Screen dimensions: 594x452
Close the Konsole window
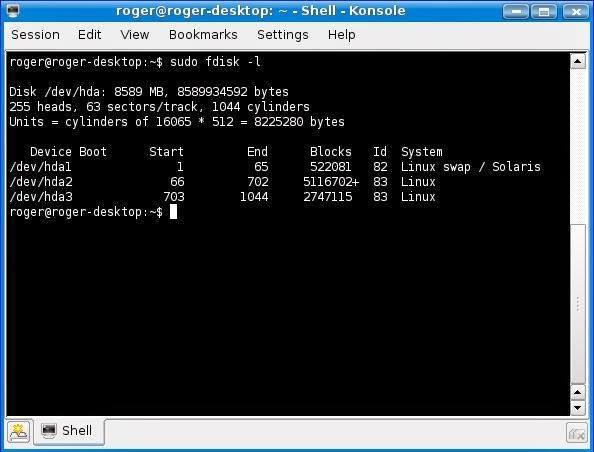pyautogui.click(x=575, y=11)
